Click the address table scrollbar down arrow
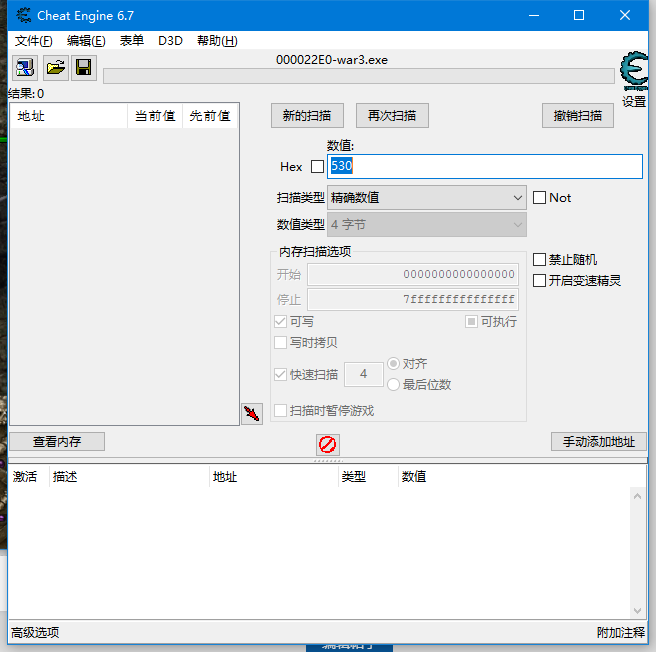Viewport: 656px width, 652px height. (x=638, y=611)
